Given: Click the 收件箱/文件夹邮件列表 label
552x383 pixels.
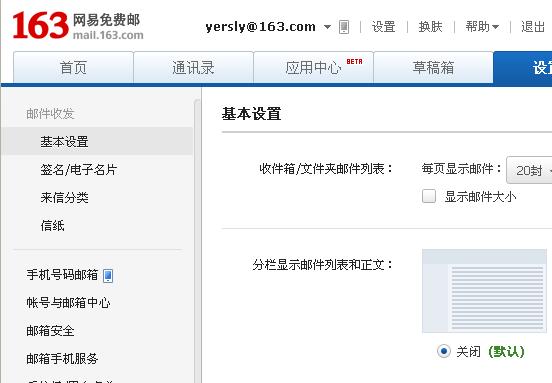Looking at the screenshot, I should click(x=326, y=169).
